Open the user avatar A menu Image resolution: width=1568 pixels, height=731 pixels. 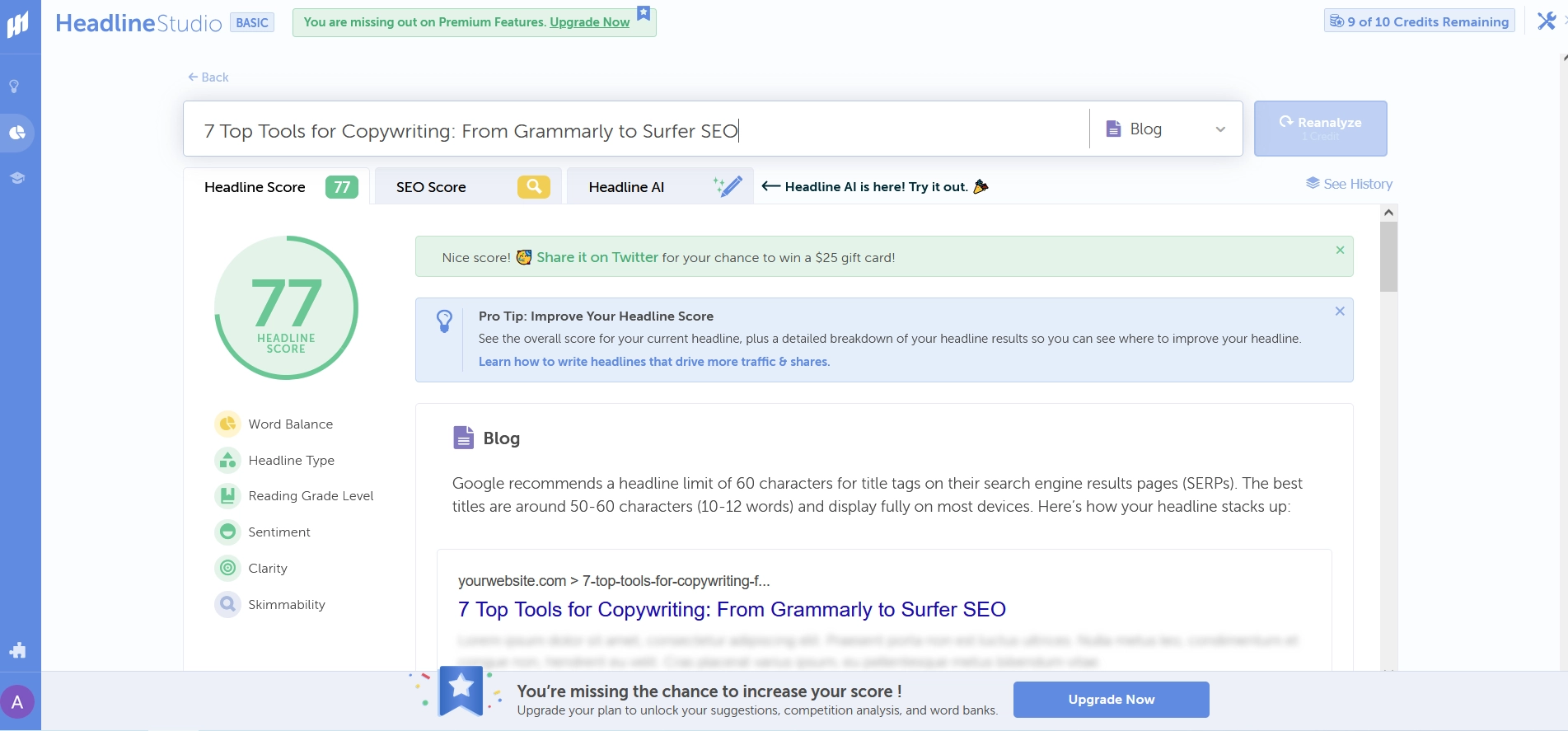pyautogui.click(x=17, y=702)
